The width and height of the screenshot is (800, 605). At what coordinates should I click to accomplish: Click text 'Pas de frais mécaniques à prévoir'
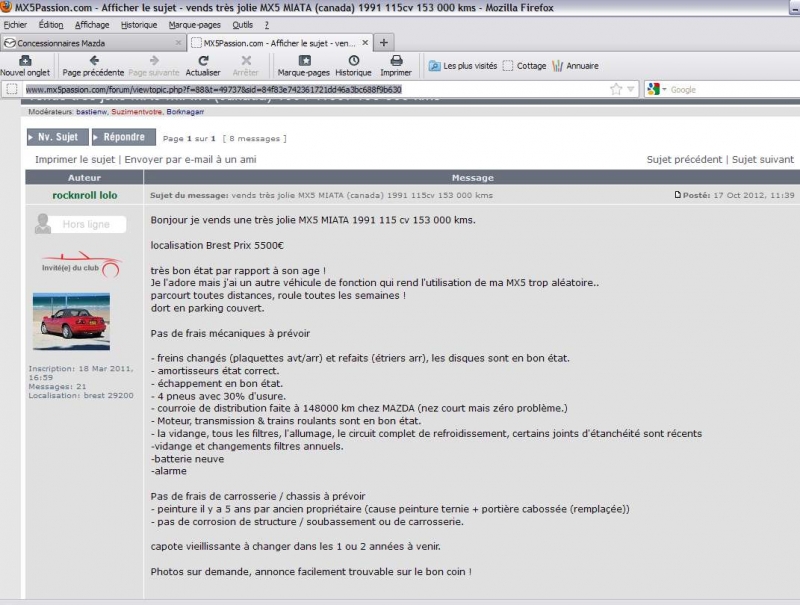click(230, 334)
